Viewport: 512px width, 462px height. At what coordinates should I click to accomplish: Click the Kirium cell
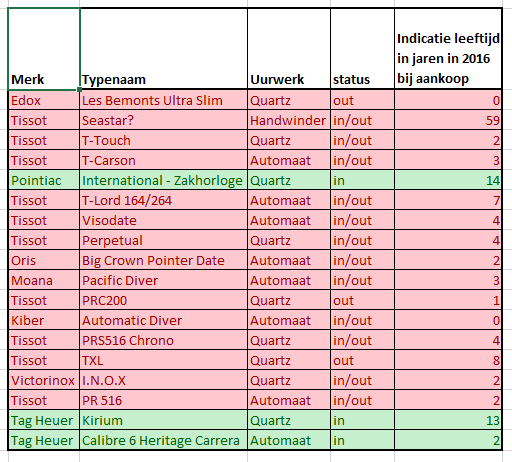pyautogui.click(x=164, y=420)
